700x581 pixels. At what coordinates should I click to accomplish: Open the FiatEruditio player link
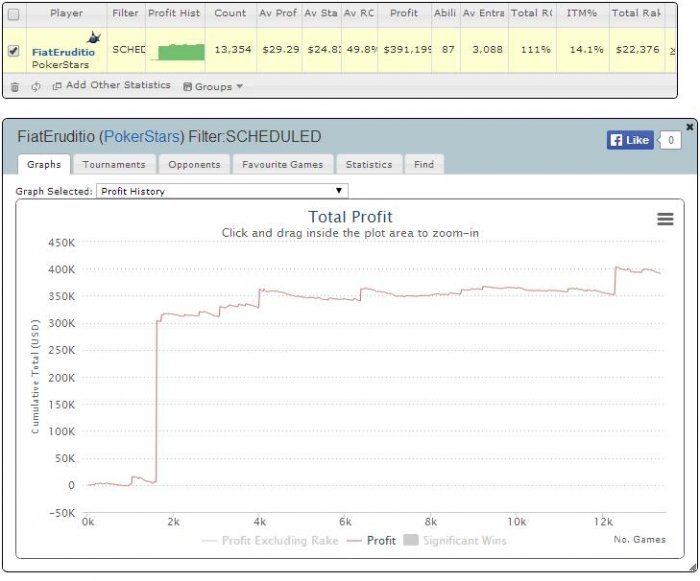point(63,52)
